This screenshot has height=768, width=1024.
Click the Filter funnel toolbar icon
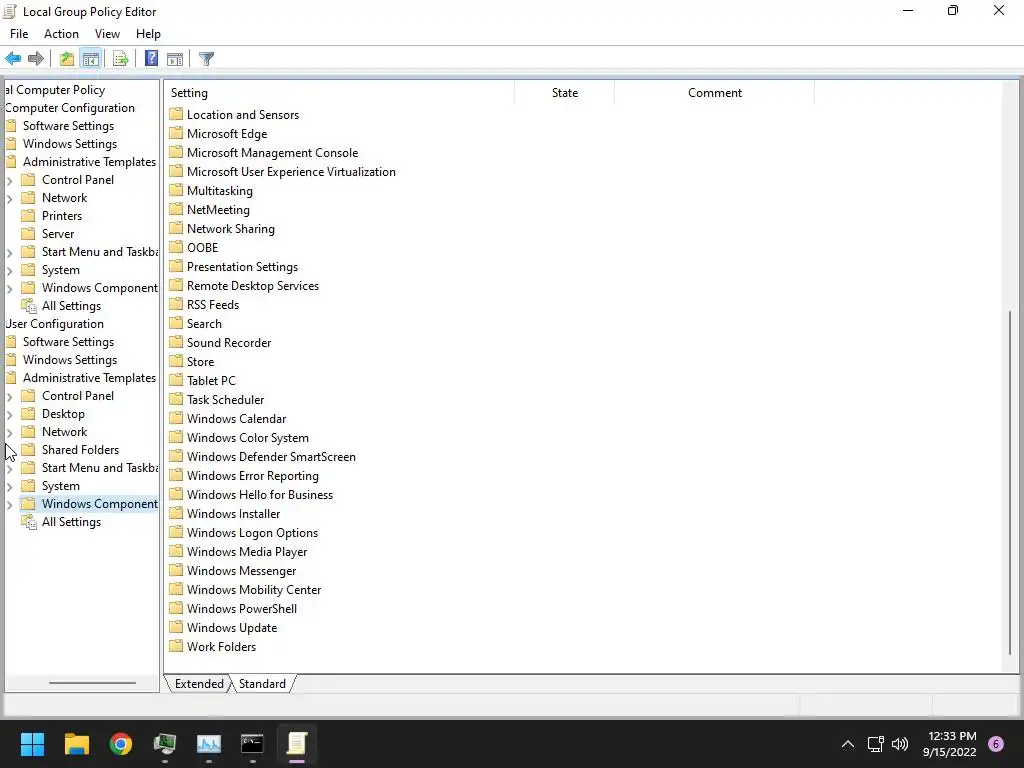point(206,59)
